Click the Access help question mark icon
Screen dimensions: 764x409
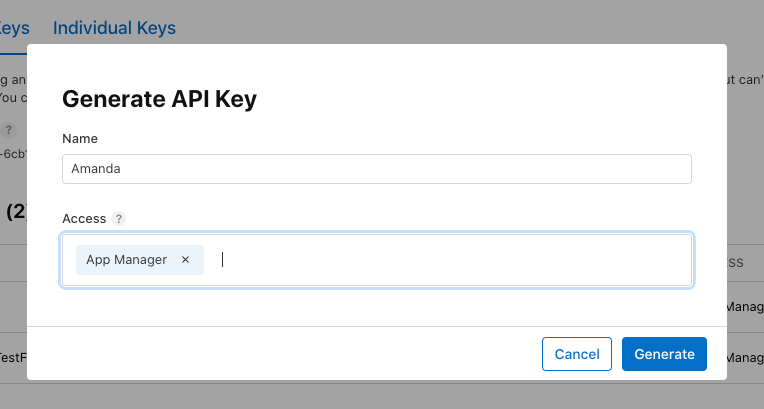[118, 218]
